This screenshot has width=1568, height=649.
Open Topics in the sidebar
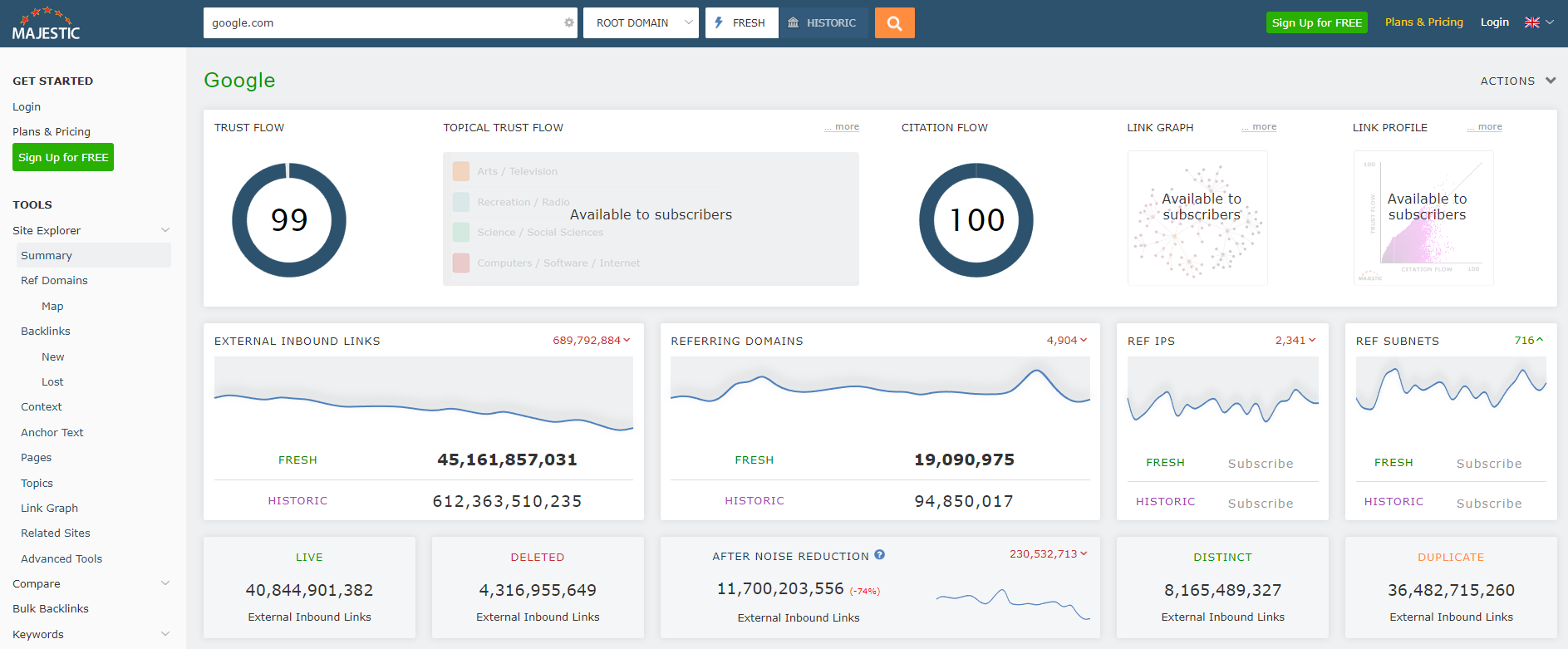(x=37, y=483)
